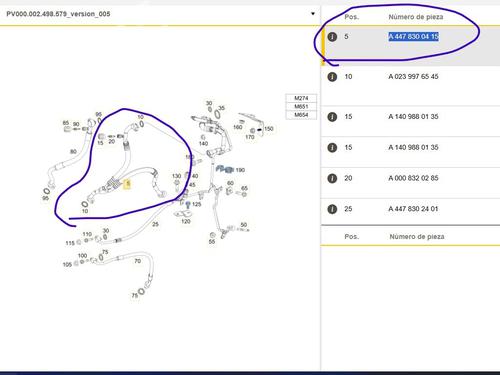Click the blue bolt icon labeled 125
The height and width of the screenshot is (375, 500).
(188, 204)
